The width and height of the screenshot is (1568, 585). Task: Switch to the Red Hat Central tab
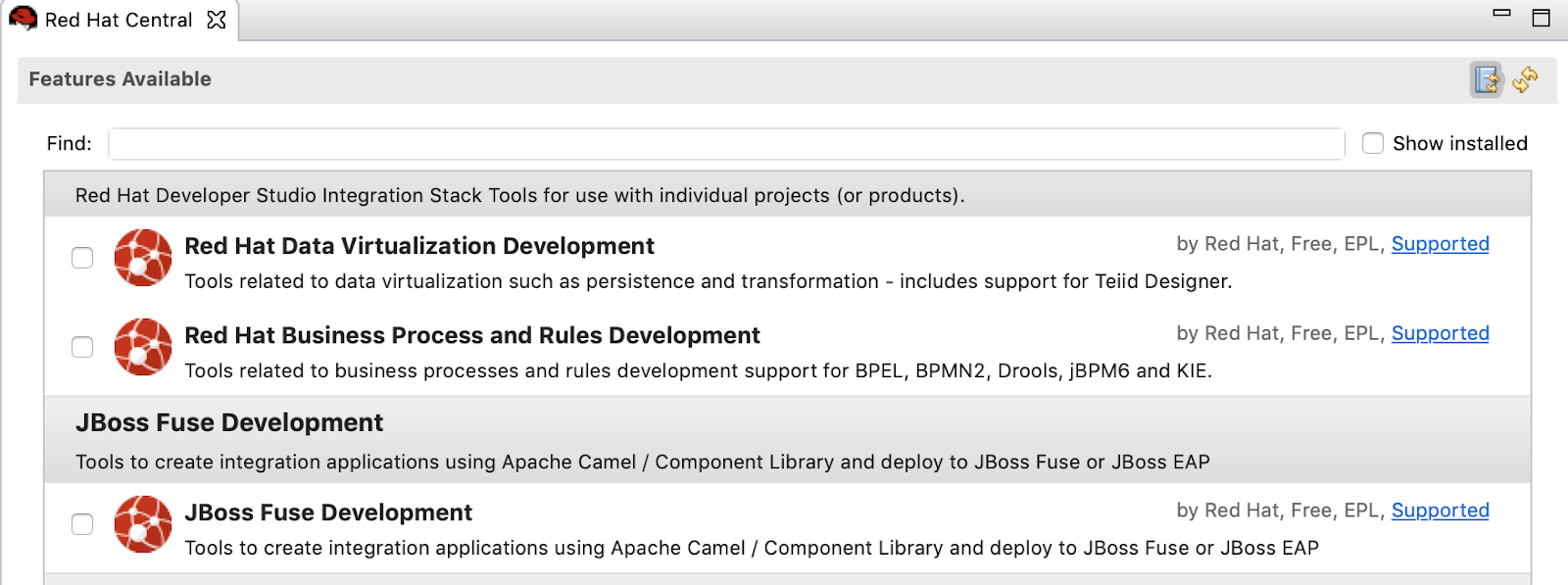tap(119, 20)
